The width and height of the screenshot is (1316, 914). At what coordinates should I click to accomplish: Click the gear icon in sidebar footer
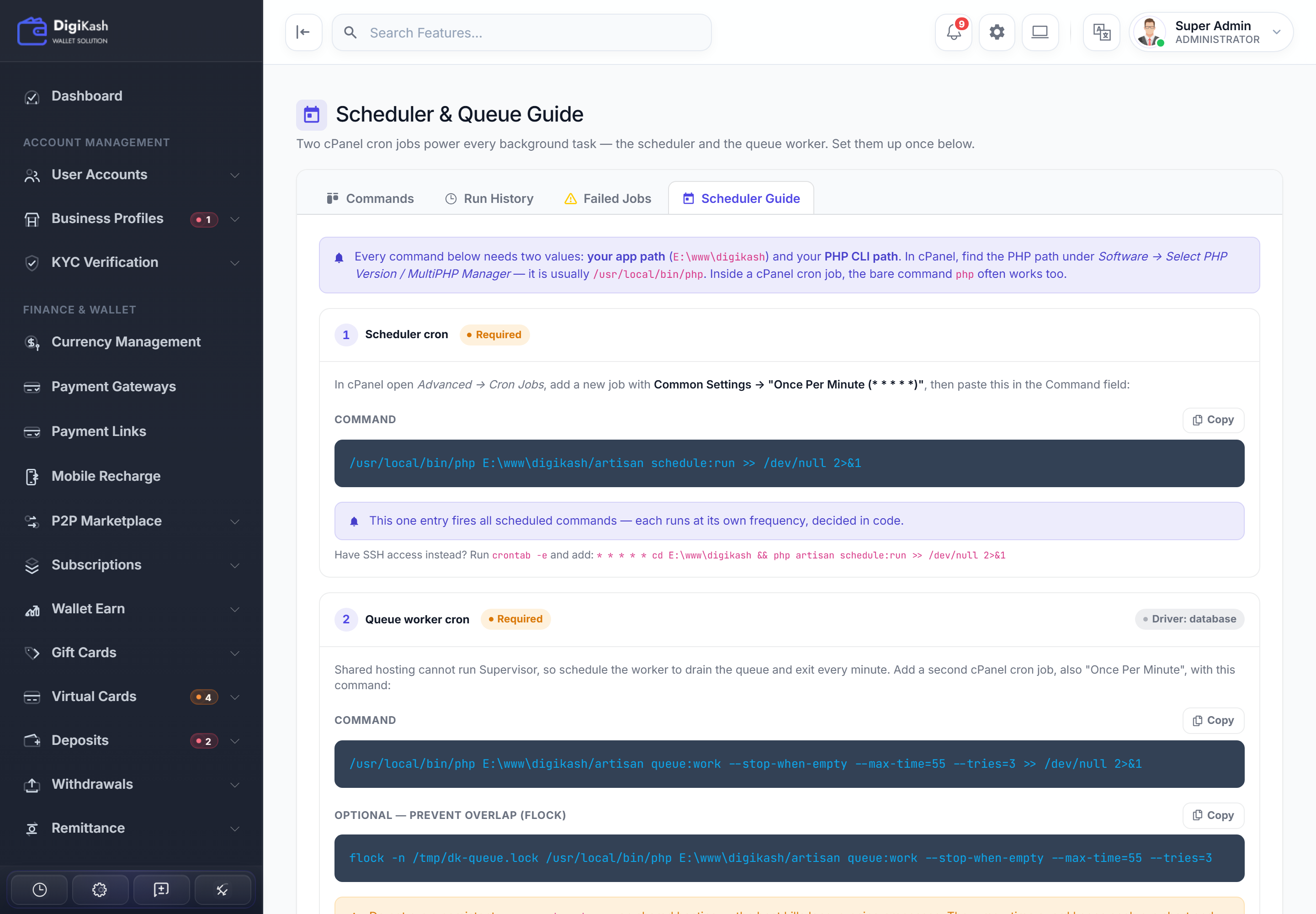100,889
